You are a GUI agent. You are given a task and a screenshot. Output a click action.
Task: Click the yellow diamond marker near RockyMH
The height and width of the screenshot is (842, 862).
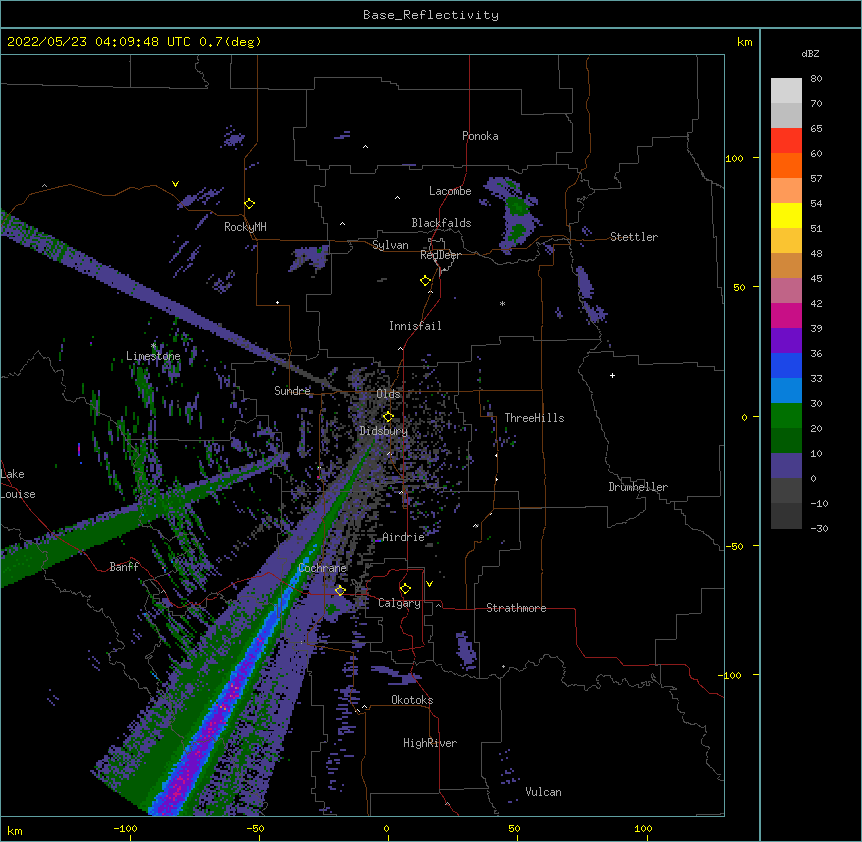[x=250, y=204]
